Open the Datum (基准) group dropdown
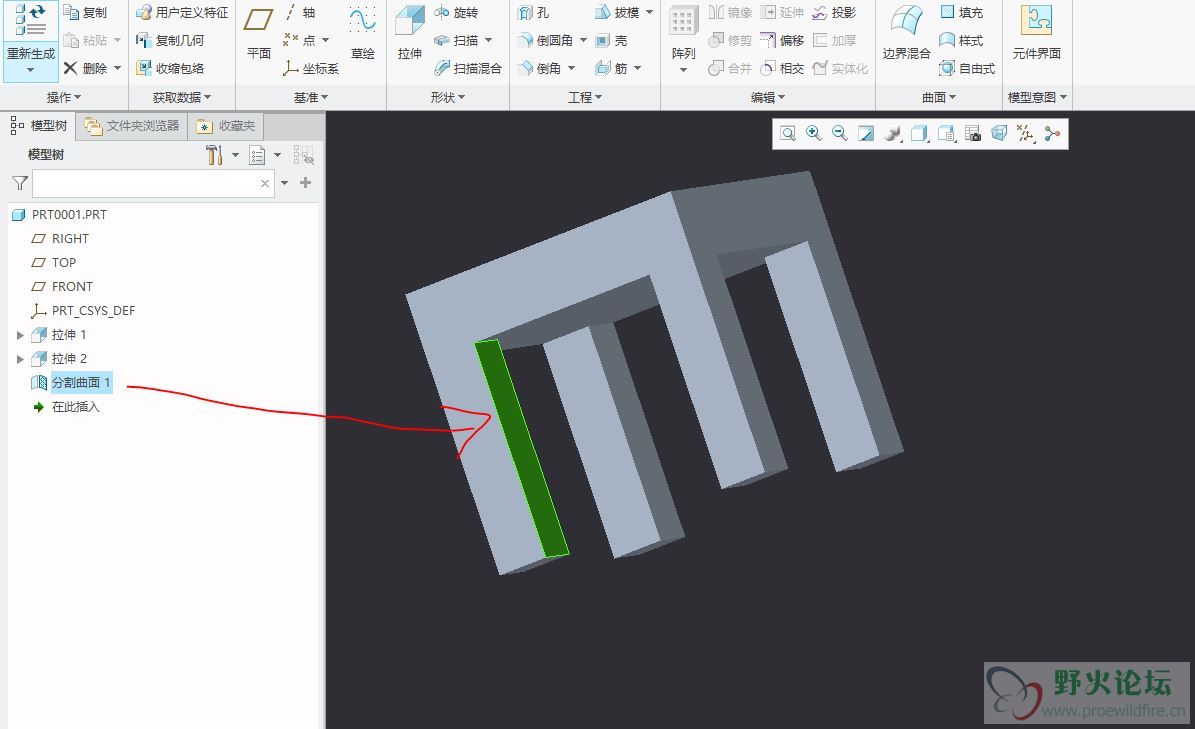Screen dimensions: 1195x729 point(311,98)
